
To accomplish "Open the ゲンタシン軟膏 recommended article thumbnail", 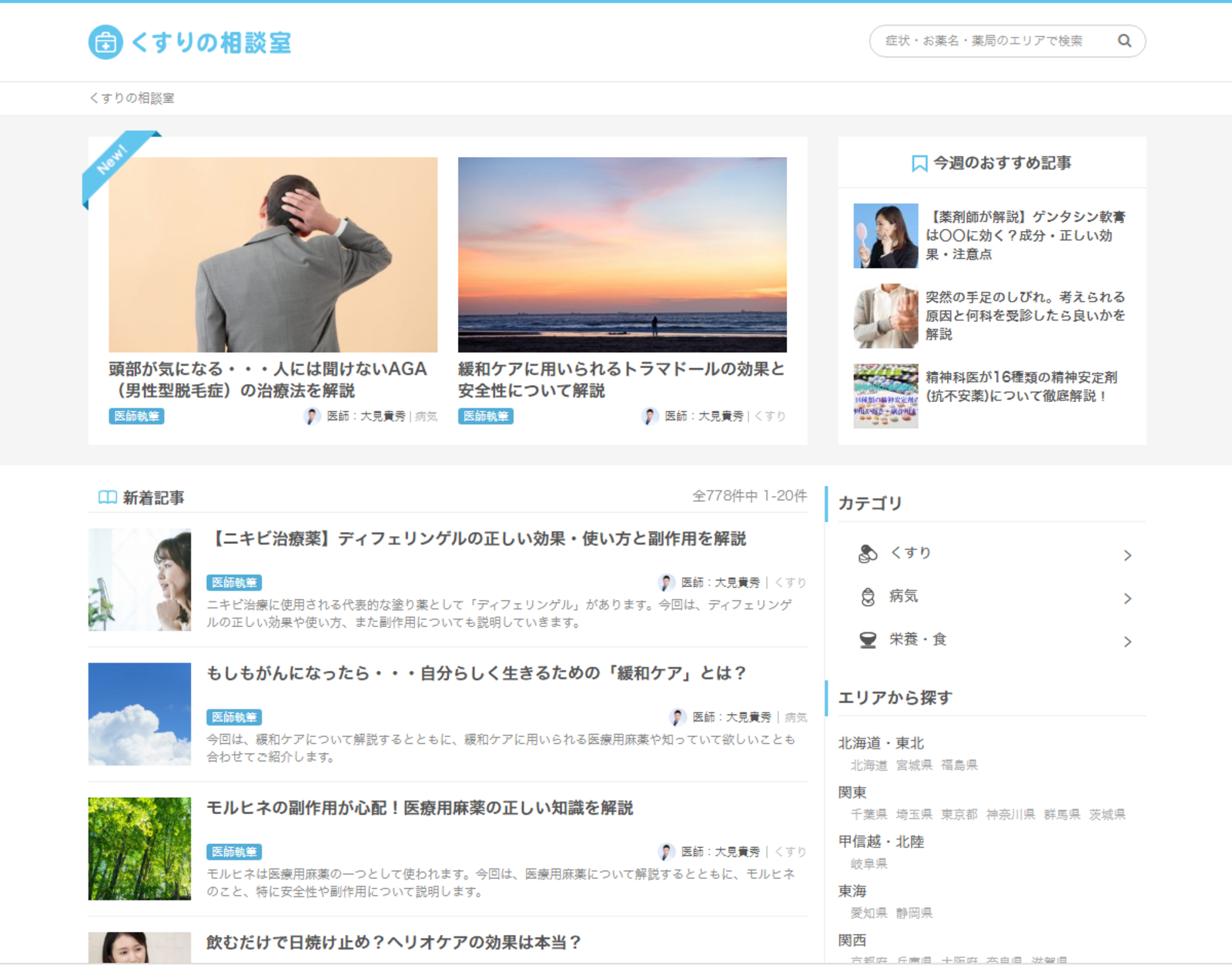I will tap(885, 236).
